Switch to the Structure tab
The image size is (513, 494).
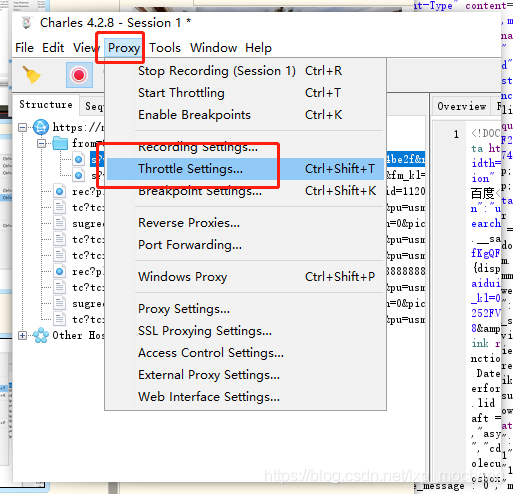click(x=46, y=104)
